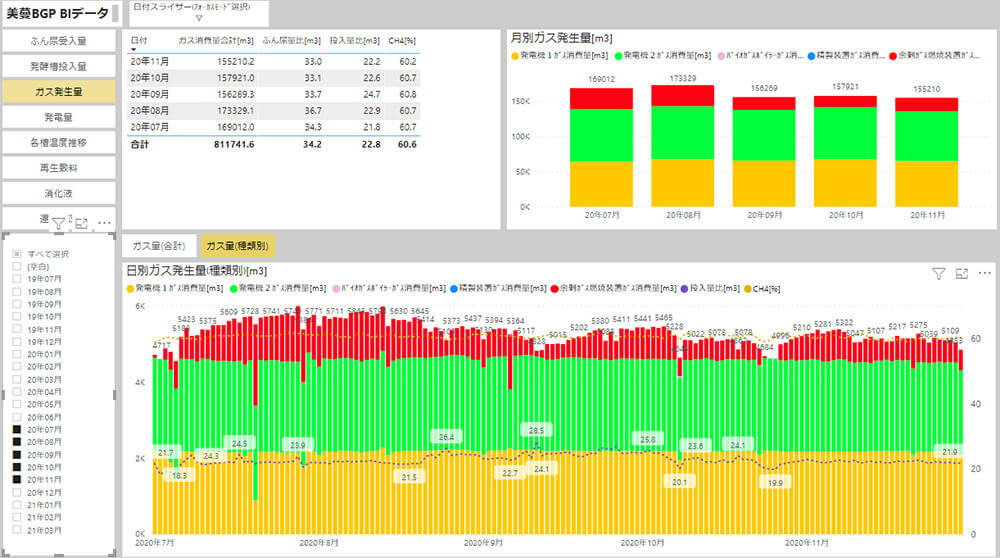Screen dimensions: 1000x558
Task: Expand the 日付スライサー dropdown arrow
Action: (x=198, y=19)
